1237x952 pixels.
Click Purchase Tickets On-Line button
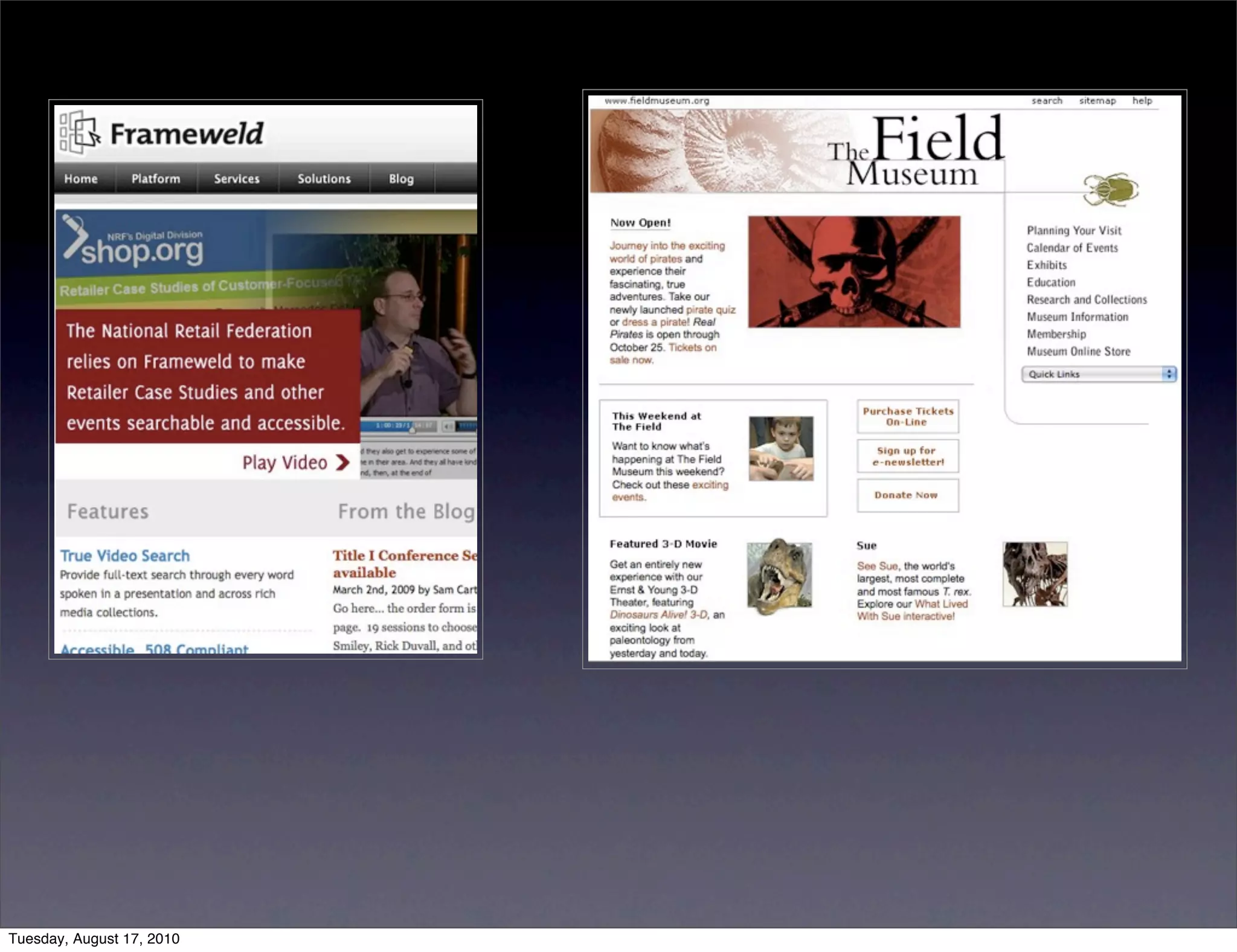(907, 416)
